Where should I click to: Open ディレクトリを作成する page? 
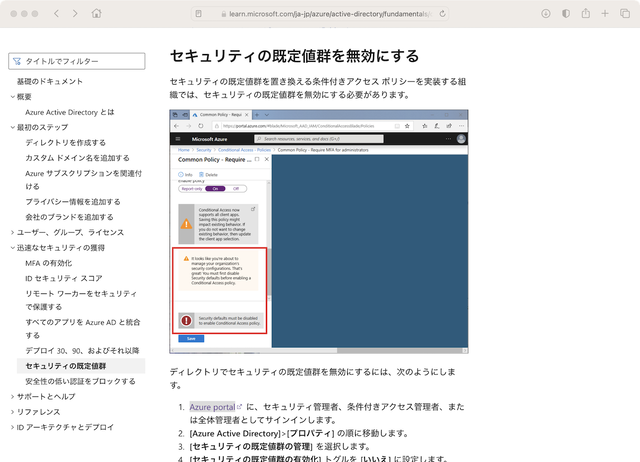coord(65,143)
